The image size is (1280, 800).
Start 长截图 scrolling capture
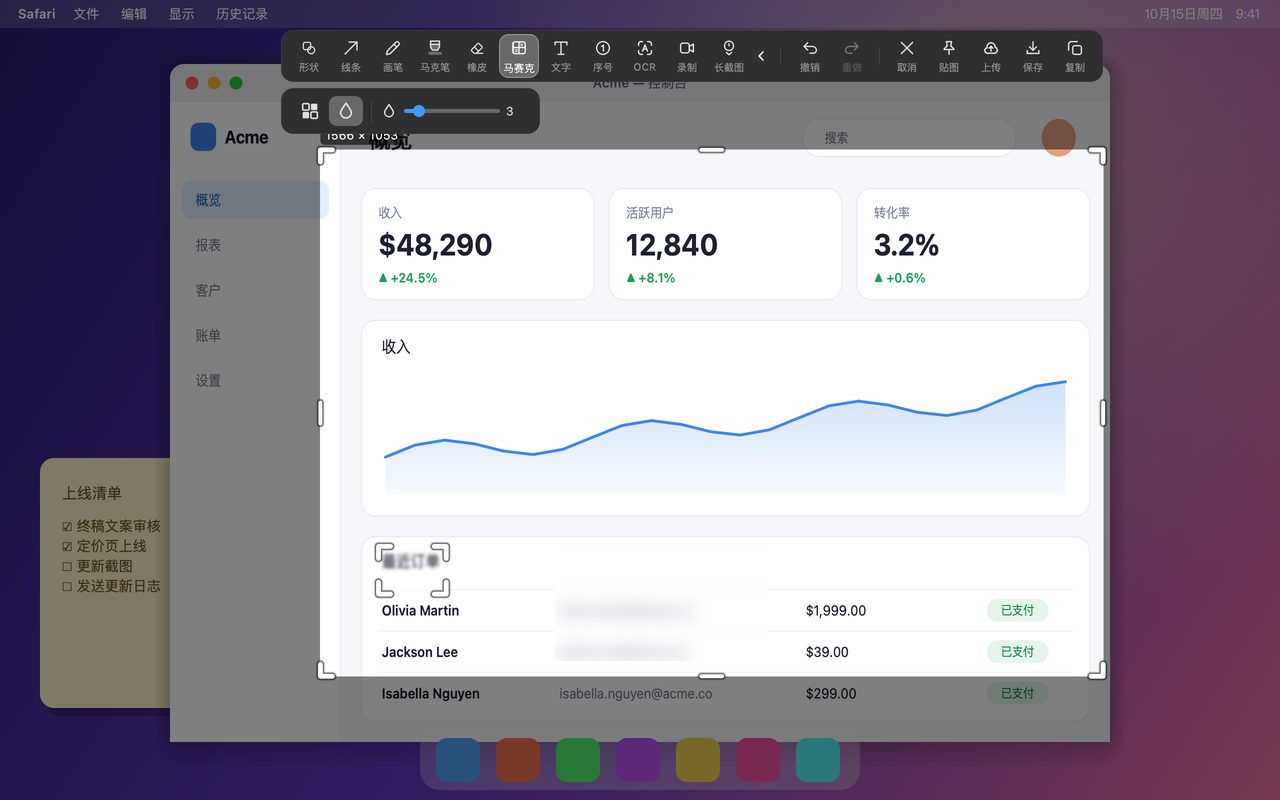[729, 56]
